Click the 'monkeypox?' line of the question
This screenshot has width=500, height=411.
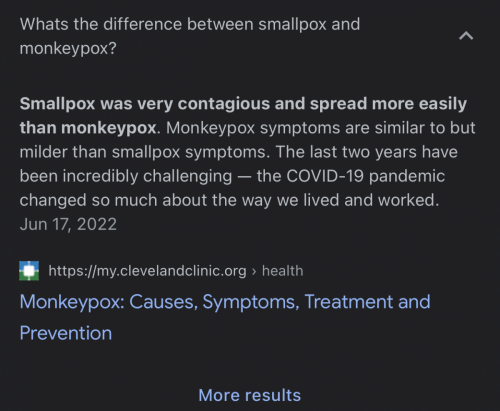pyautogui.click(x=68, y=49)
